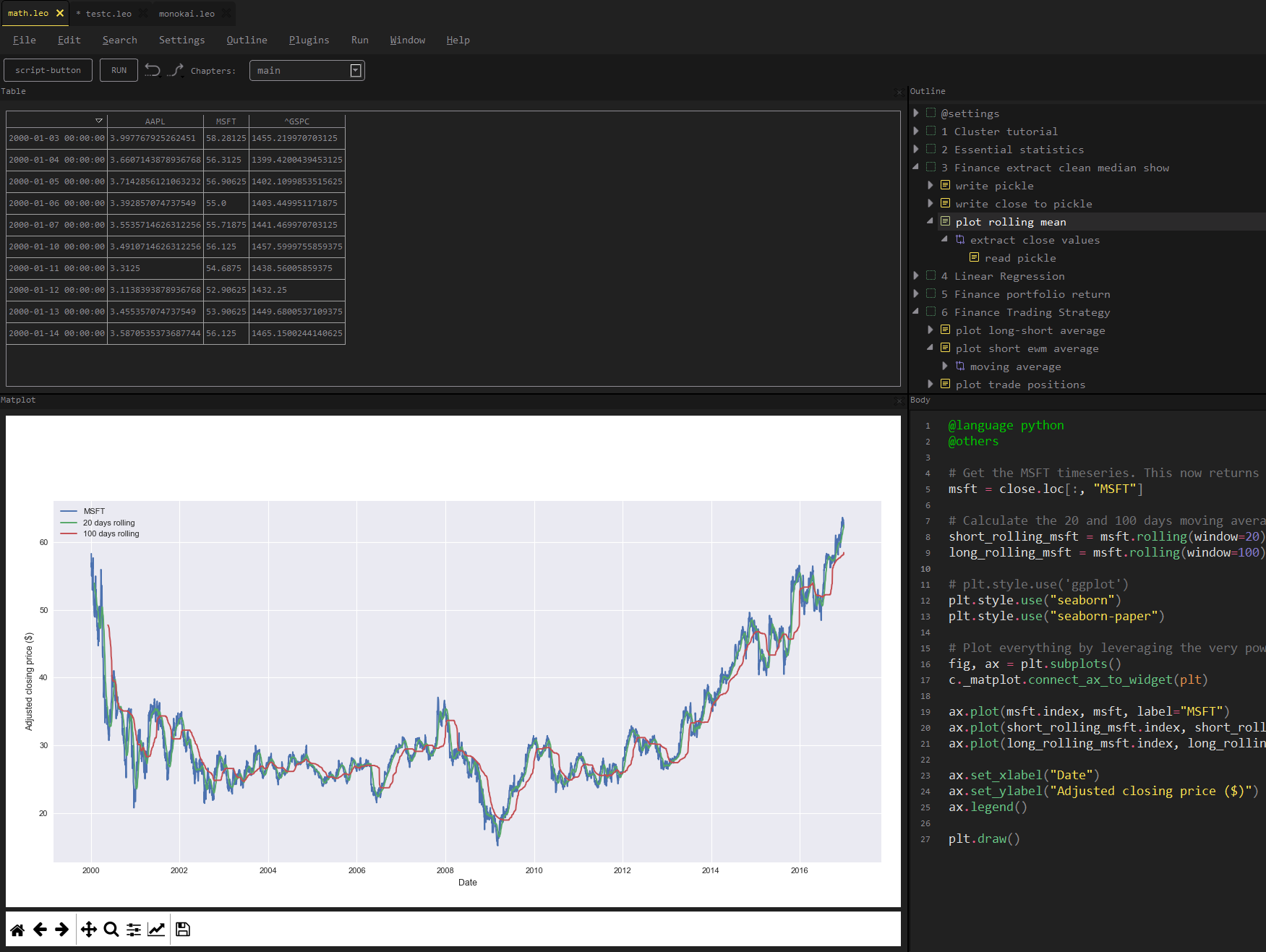The image size is (1266, 952).
Task: Open Edit axis and curve parameters
Action: [x=156, y=930]
